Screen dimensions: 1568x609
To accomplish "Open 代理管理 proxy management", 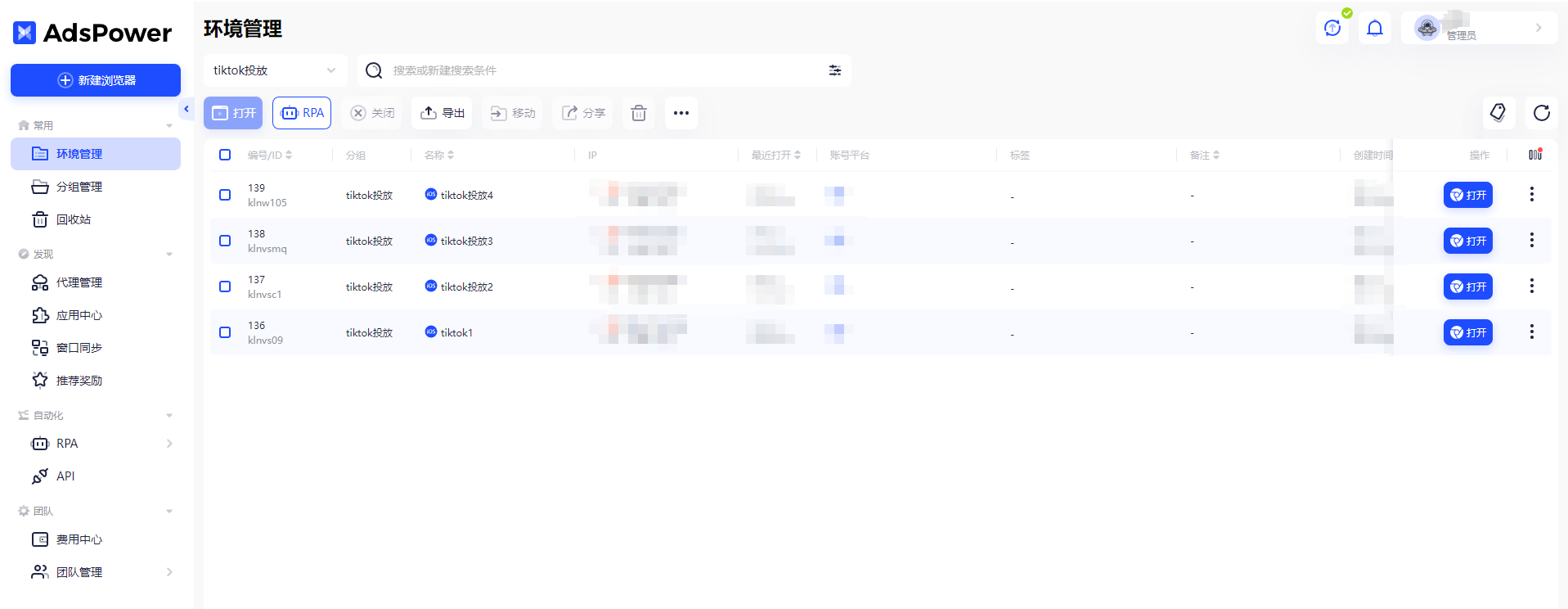I will [x=96, y=282].
